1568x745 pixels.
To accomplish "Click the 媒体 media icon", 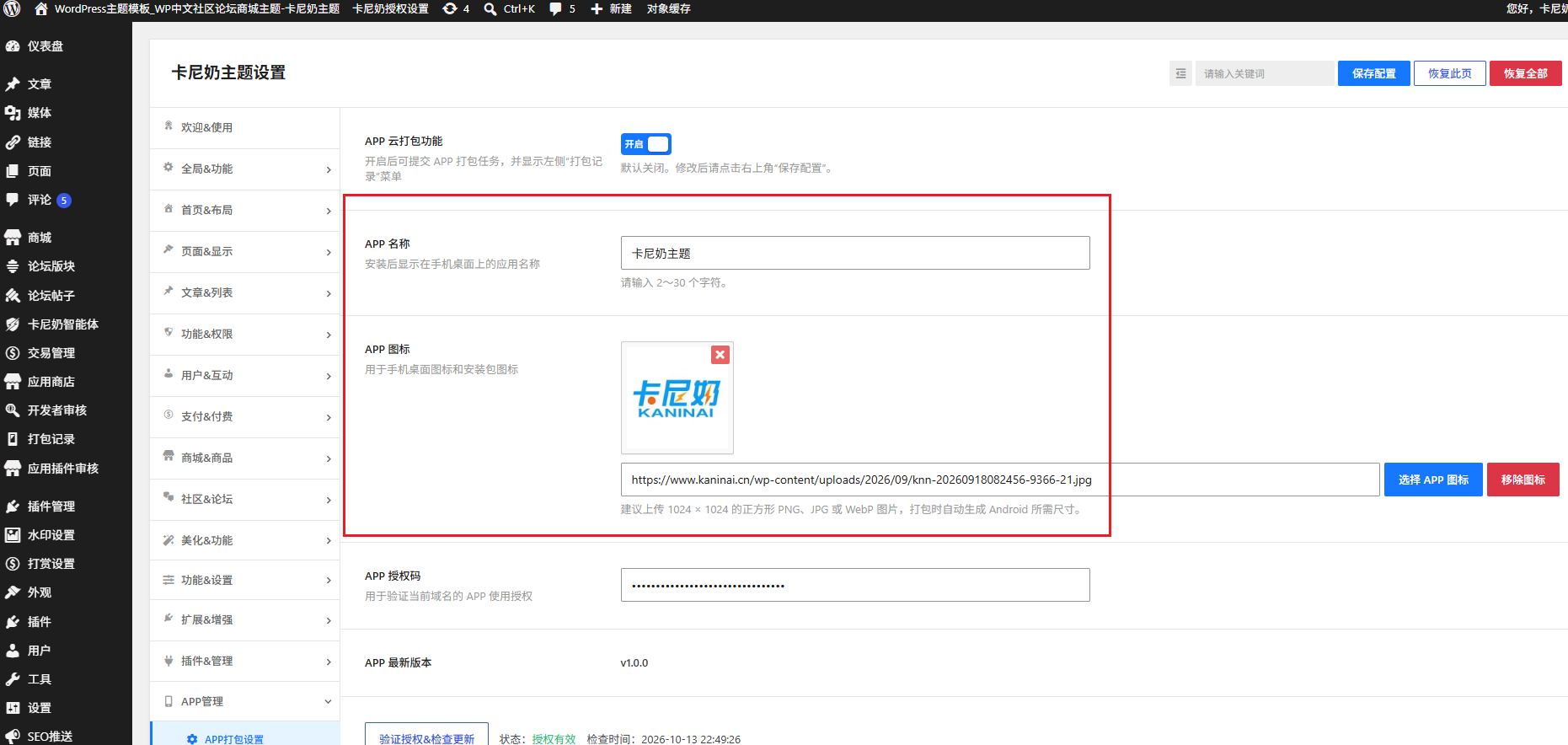I will tap(13, 113).
